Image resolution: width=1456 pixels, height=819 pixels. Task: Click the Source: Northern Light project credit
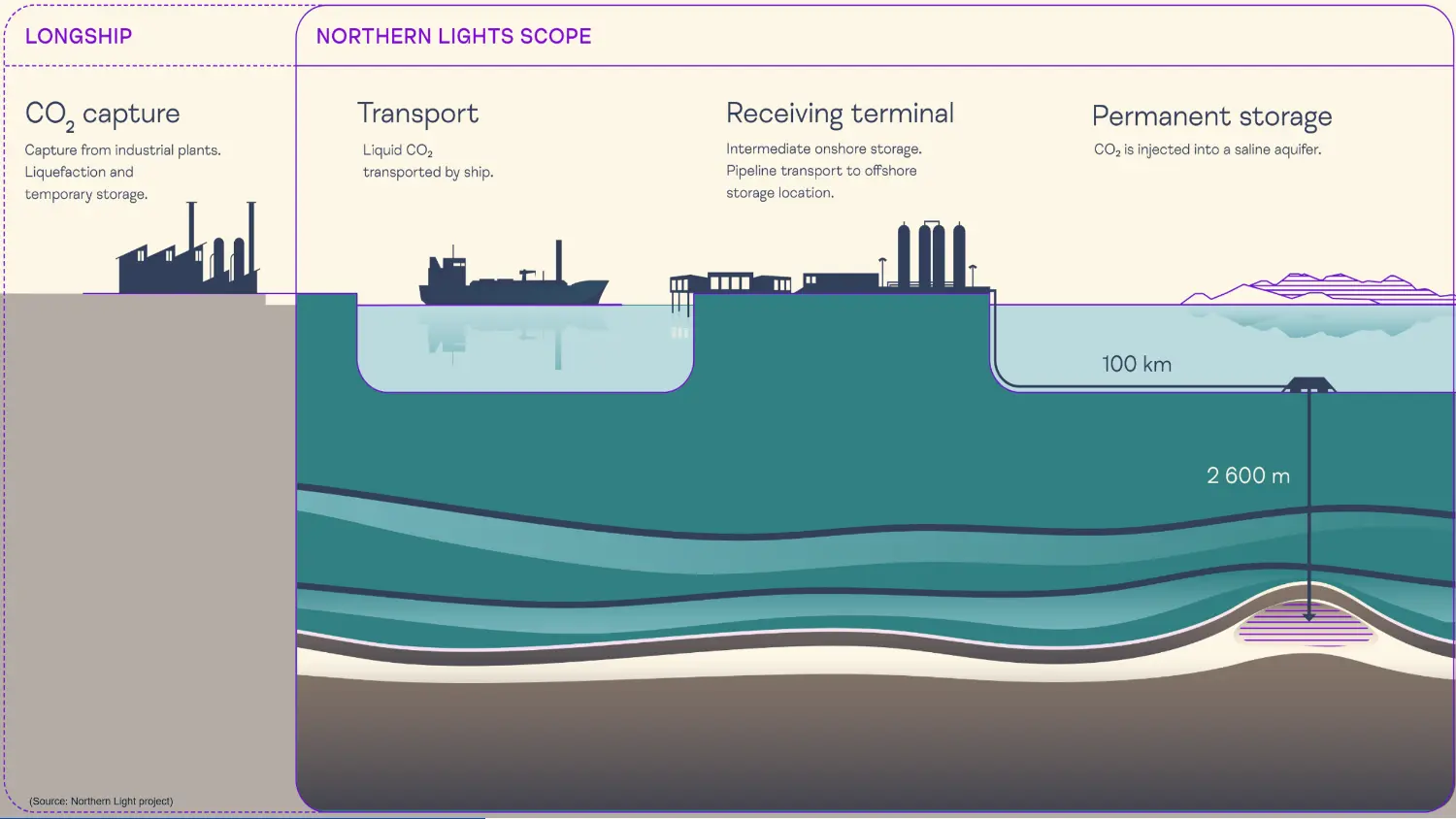(100, 801)
